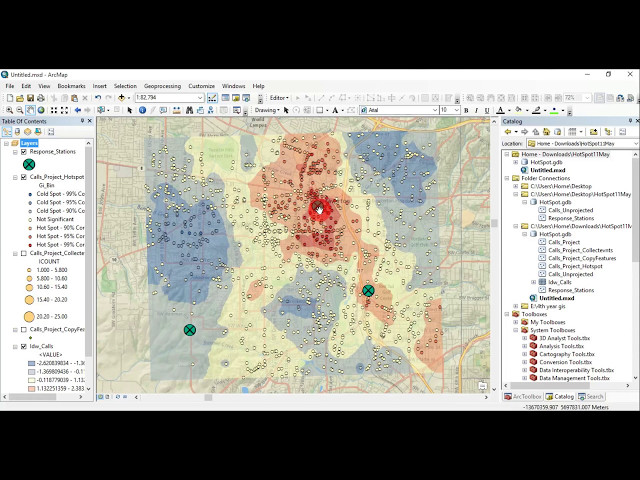640x480 pixels.
Task: Select Untitled.mxd under Home in Catalog
Action: 548,170
